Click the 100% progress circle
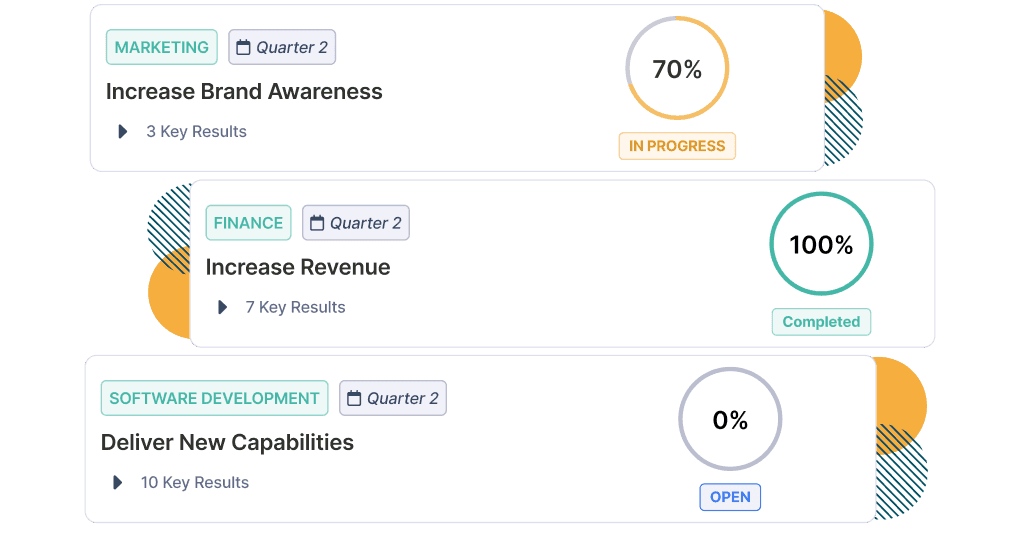 (821, 245)
